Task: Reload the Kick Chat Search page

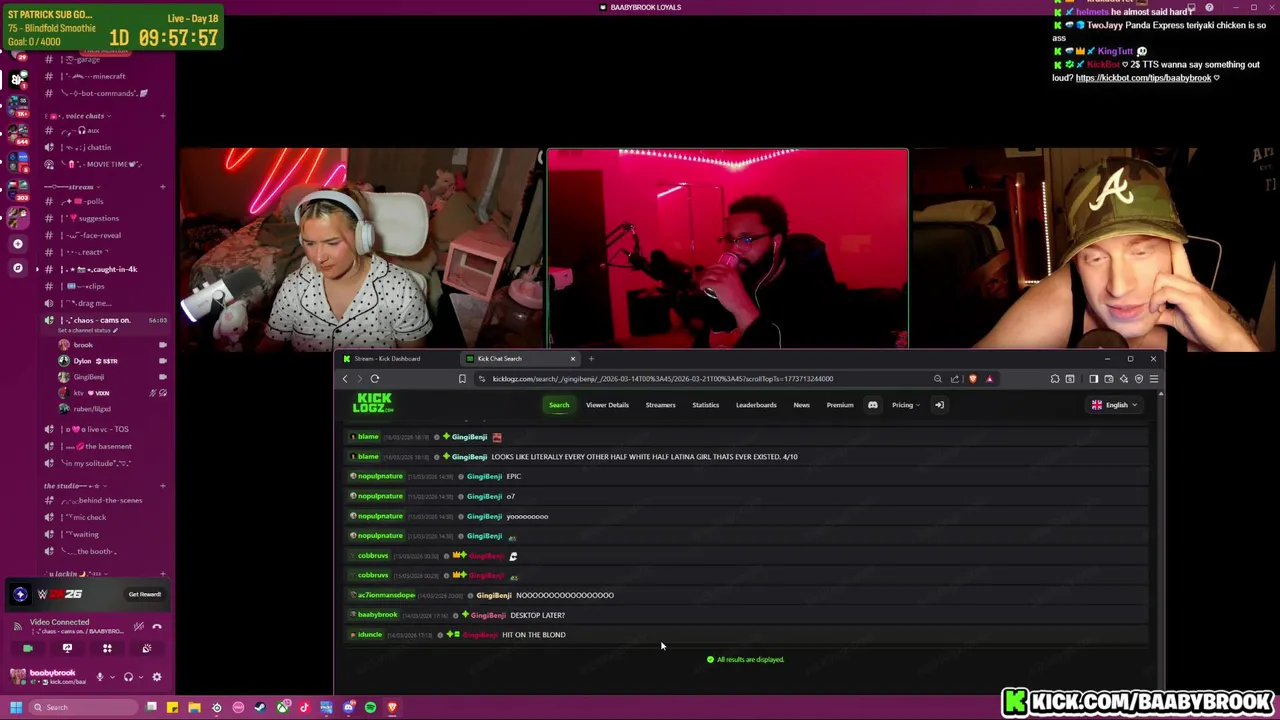Action: (375, 379)
